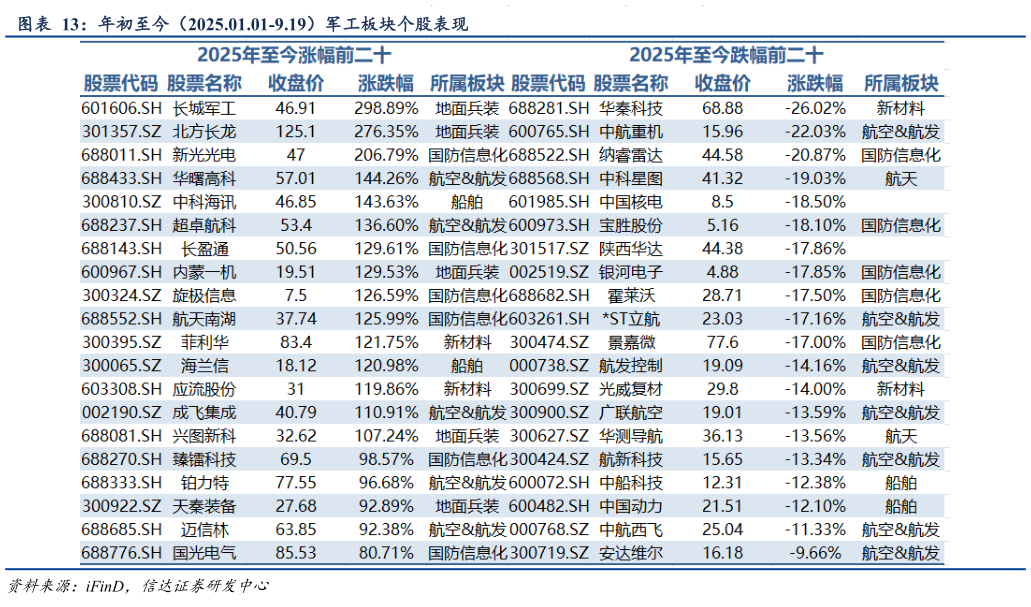
Task: Select the 2025年至今跌幅前二十 section header
Action: click(726, 56)
